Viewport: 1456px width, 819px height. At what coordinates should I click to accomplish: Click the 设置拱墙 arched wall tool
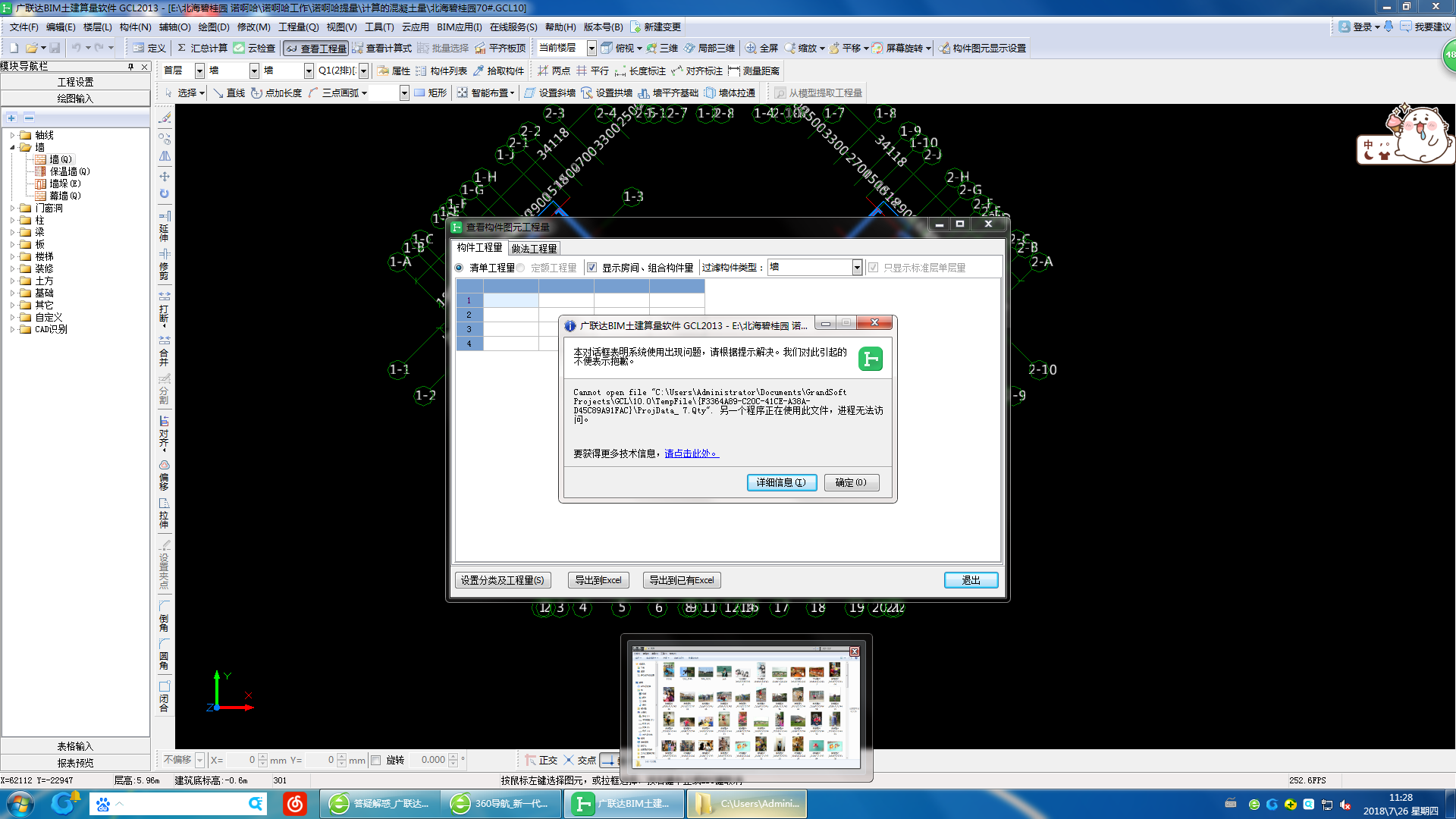pos(607,93)
